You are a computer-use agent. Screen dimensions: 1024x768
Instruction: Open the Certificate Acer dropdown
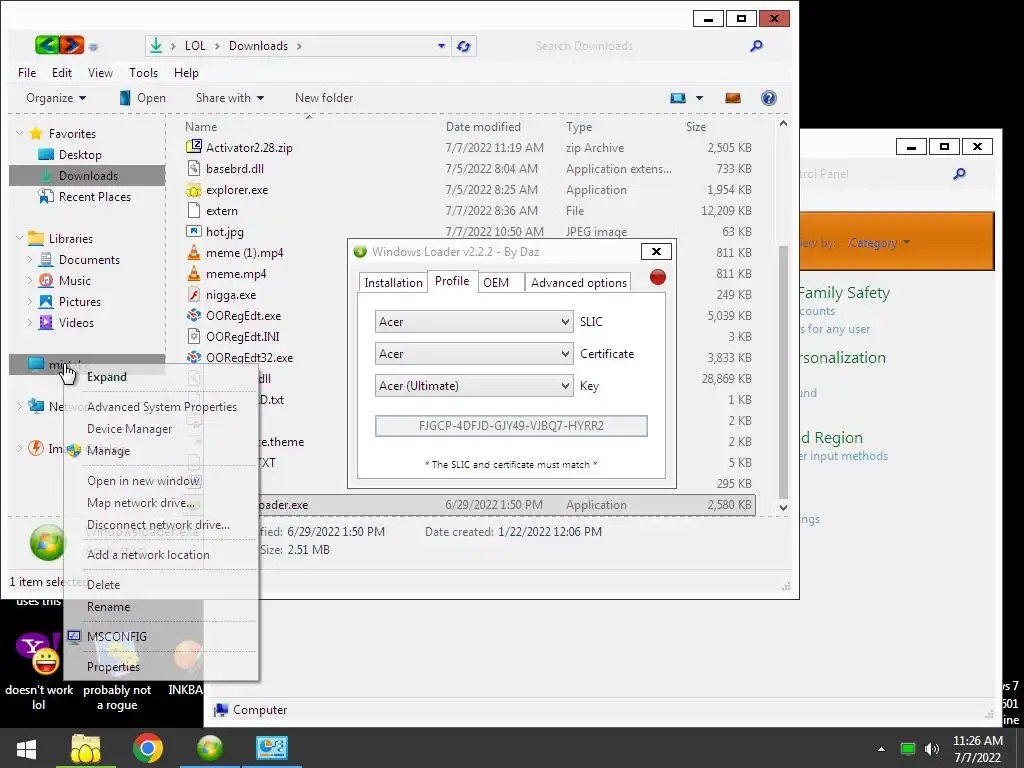pos(474,354)
